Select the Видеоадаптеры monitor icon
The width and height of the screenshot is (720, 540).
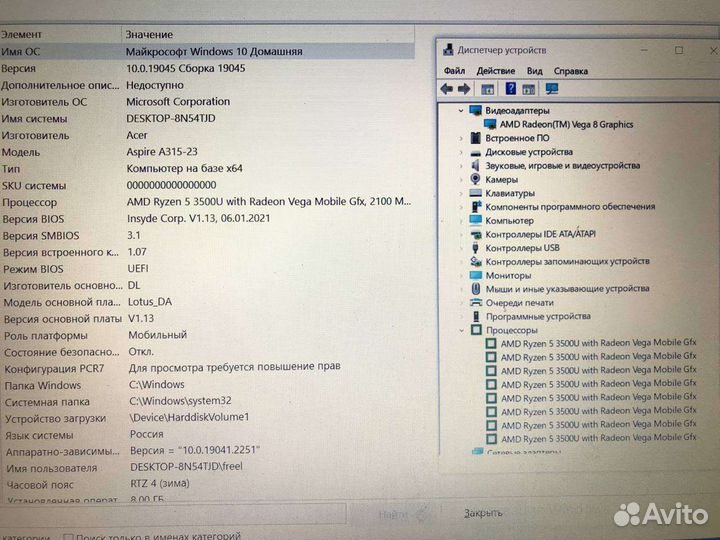pos(475,110)
